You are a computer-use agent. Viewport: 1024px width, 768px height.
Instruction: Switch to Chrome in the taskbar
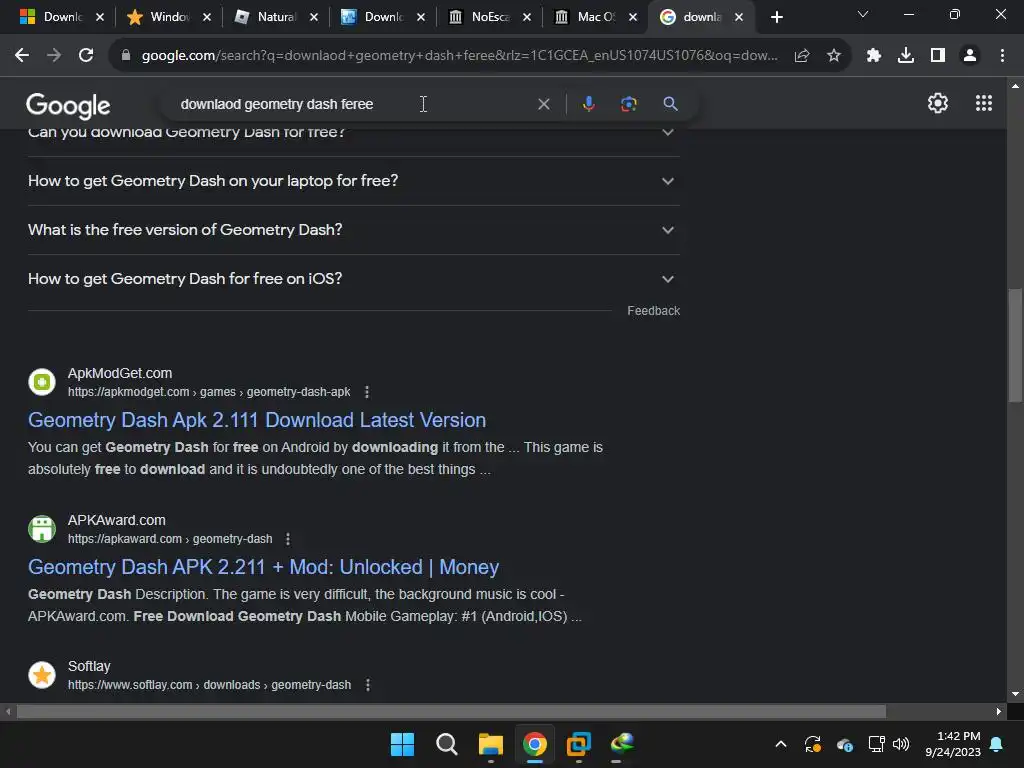(535, 744)
